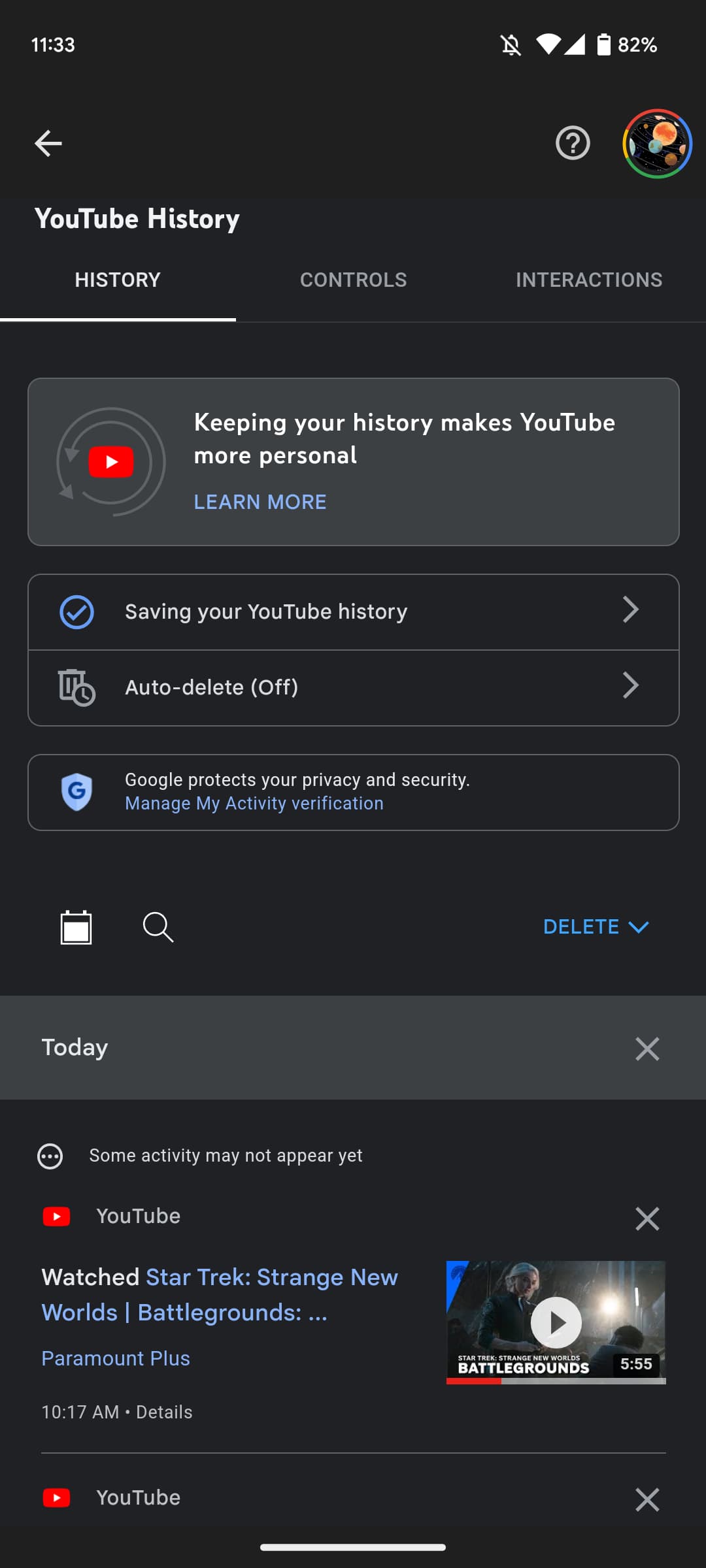
Task: Tap the back arrow icon
Action: tap(48, 144)
